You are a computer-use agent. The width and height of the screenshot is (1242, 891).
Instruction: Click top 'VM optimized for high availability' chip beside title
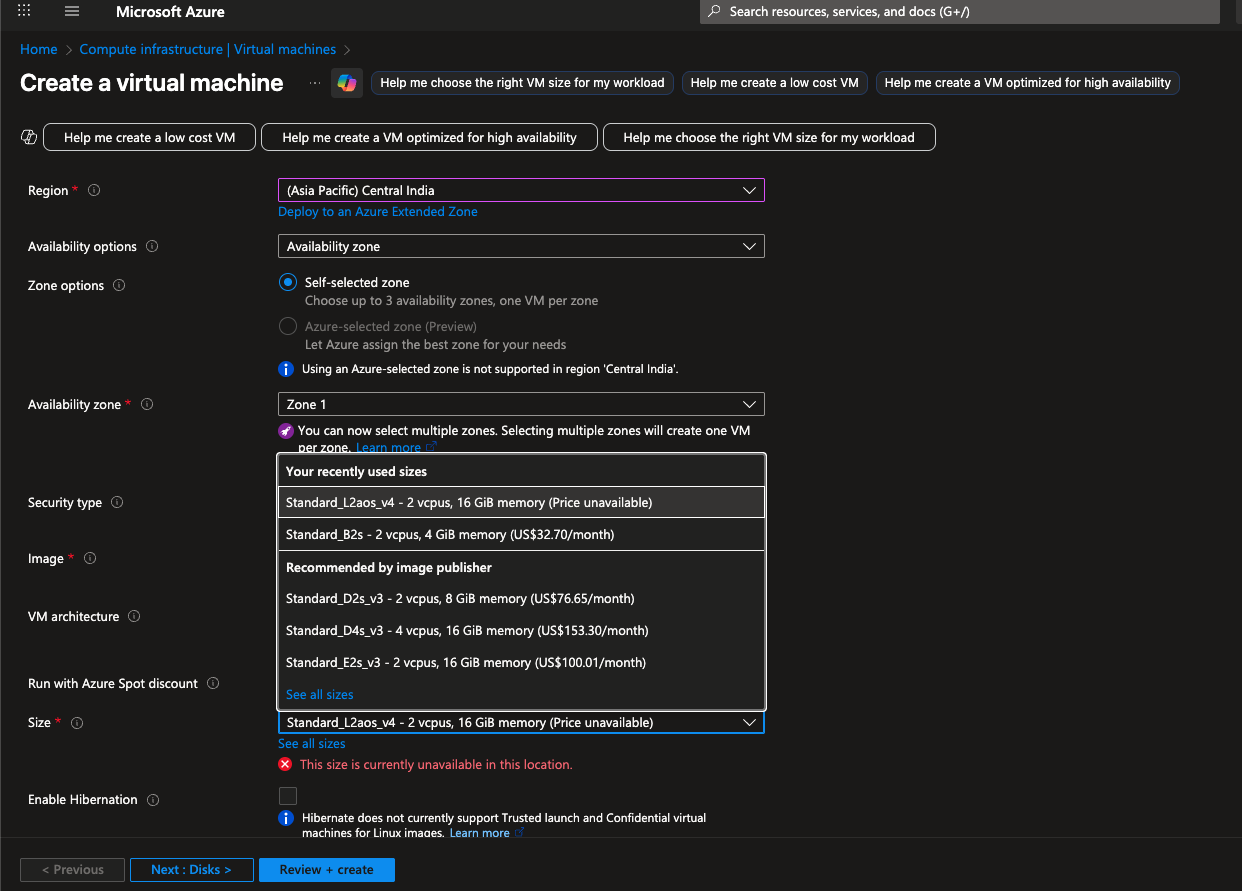1028,83
